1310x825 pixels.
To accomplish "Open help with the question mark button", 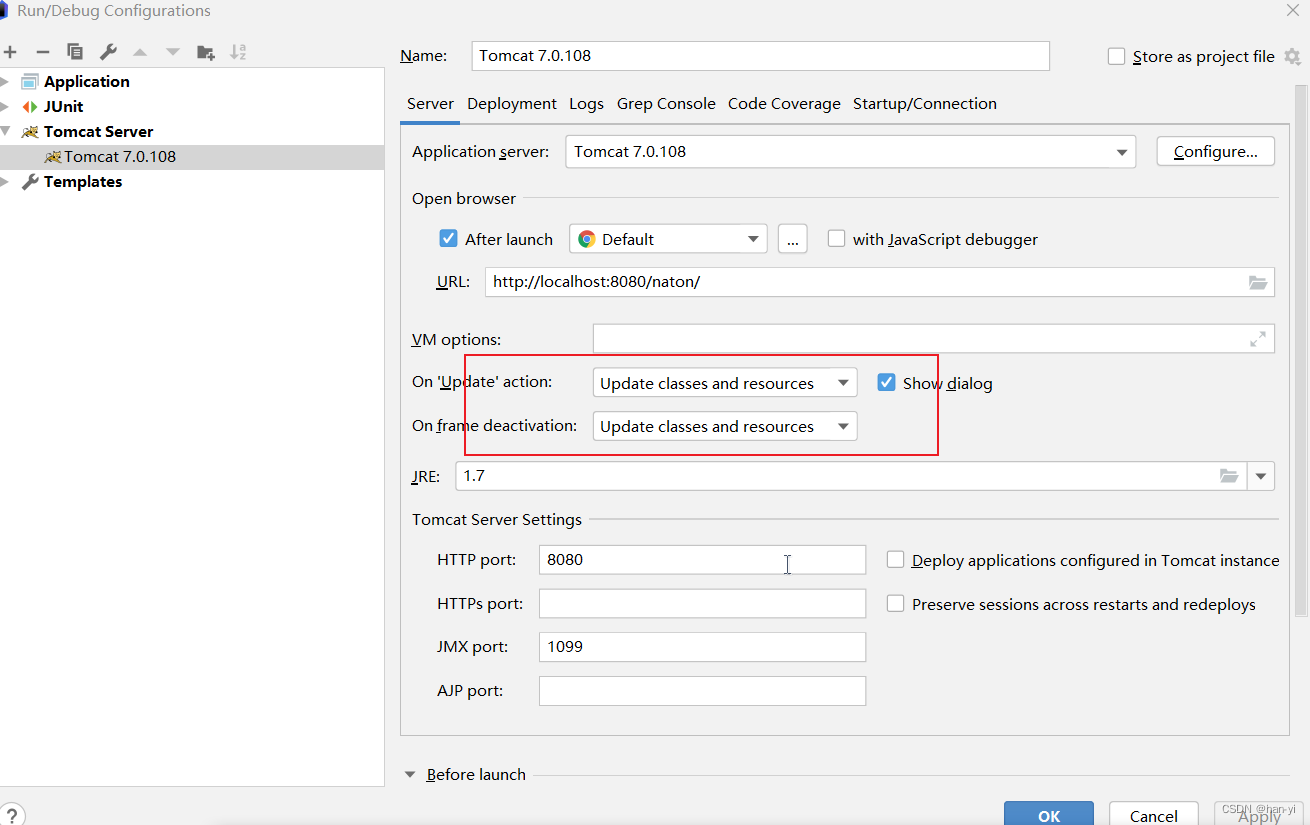I will click(x=12, y=815).
